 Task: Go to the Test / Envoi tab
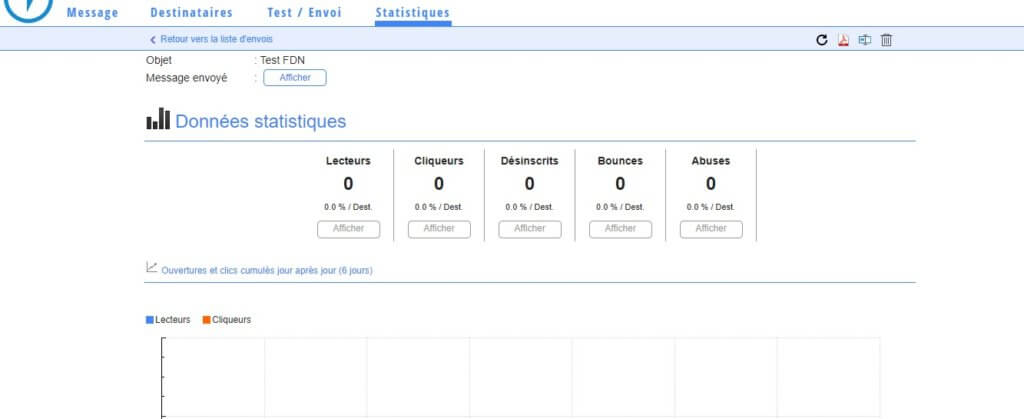coord(304,13)
